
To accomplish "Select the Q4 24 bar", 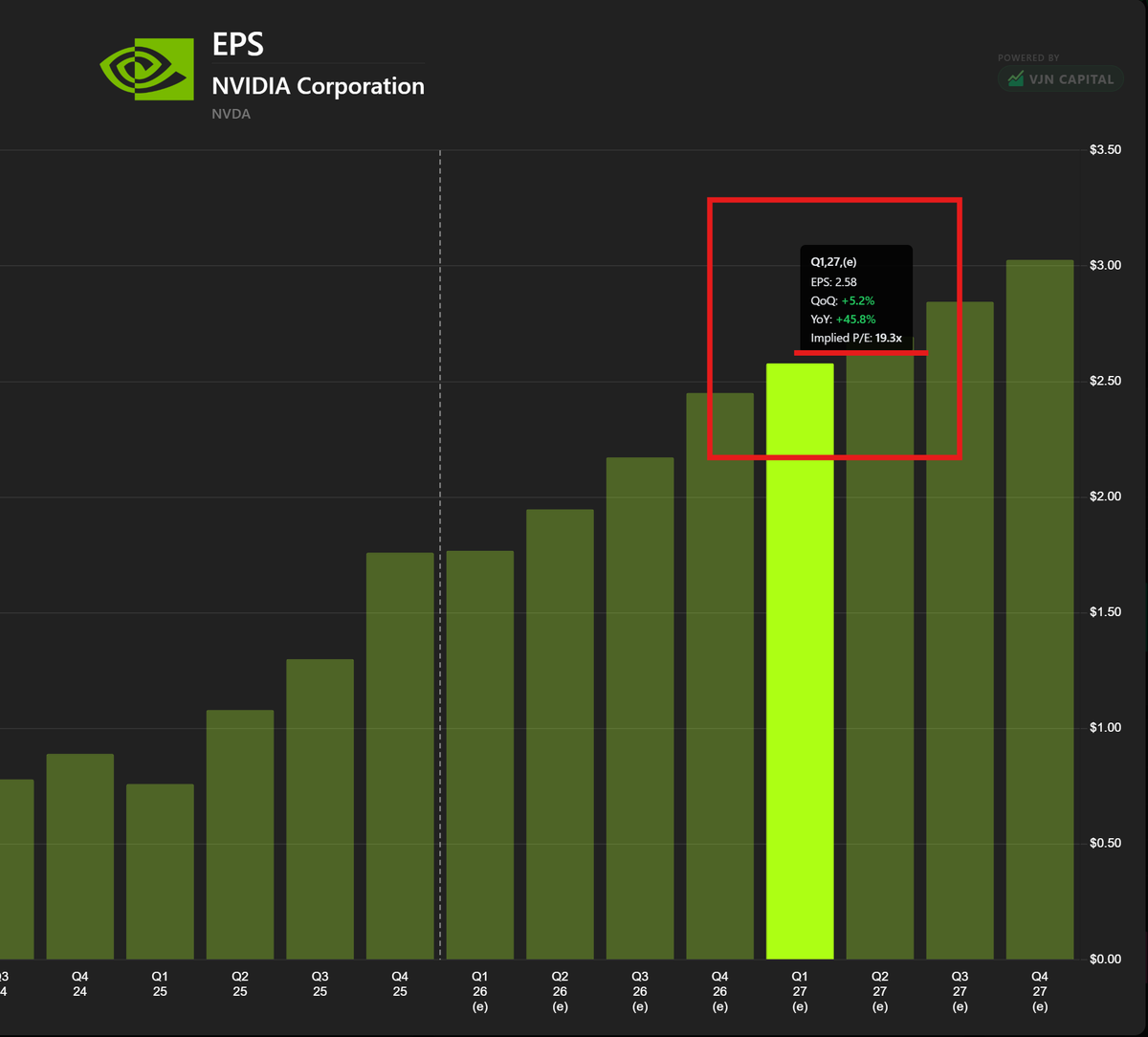I will (80, 856).
